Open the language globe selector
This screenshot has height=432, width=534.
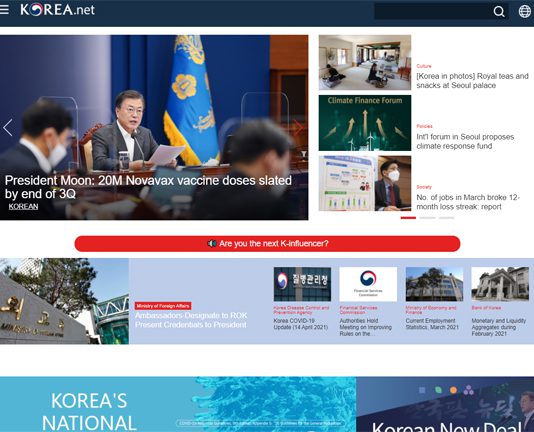click(x=524, y=11)
